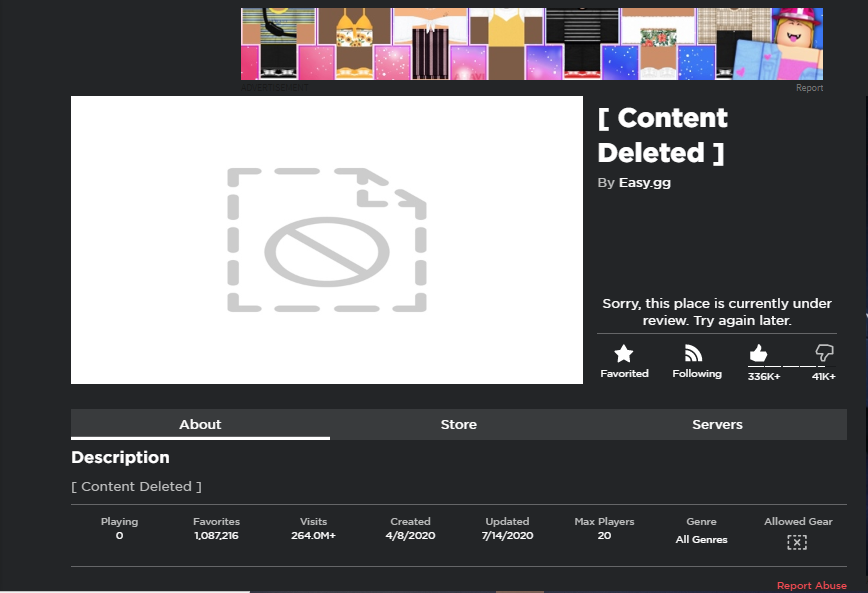868x593 pixels.
Task: Click the Following label text
Action: pos(697,374)
